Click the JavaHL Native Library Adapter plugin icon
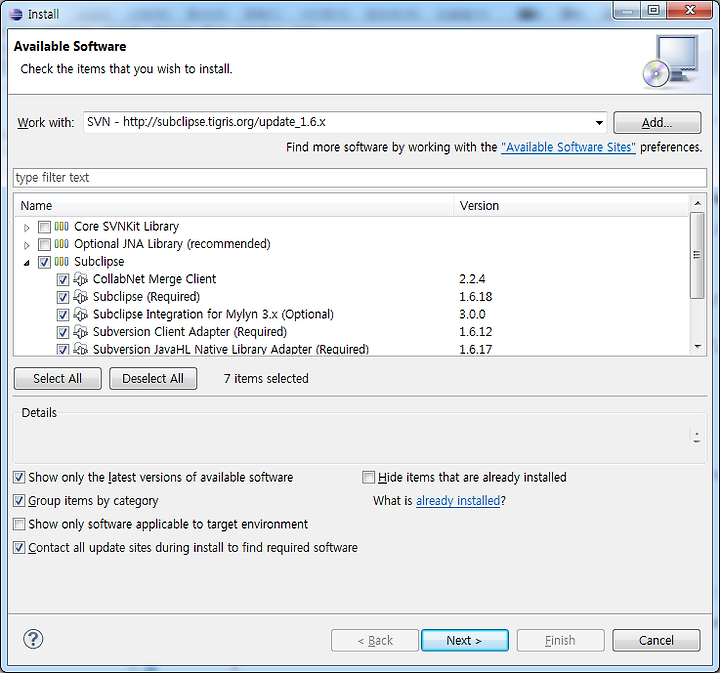Image resolution: width=720 pixels, height=673 pixels. pos(80,349)
